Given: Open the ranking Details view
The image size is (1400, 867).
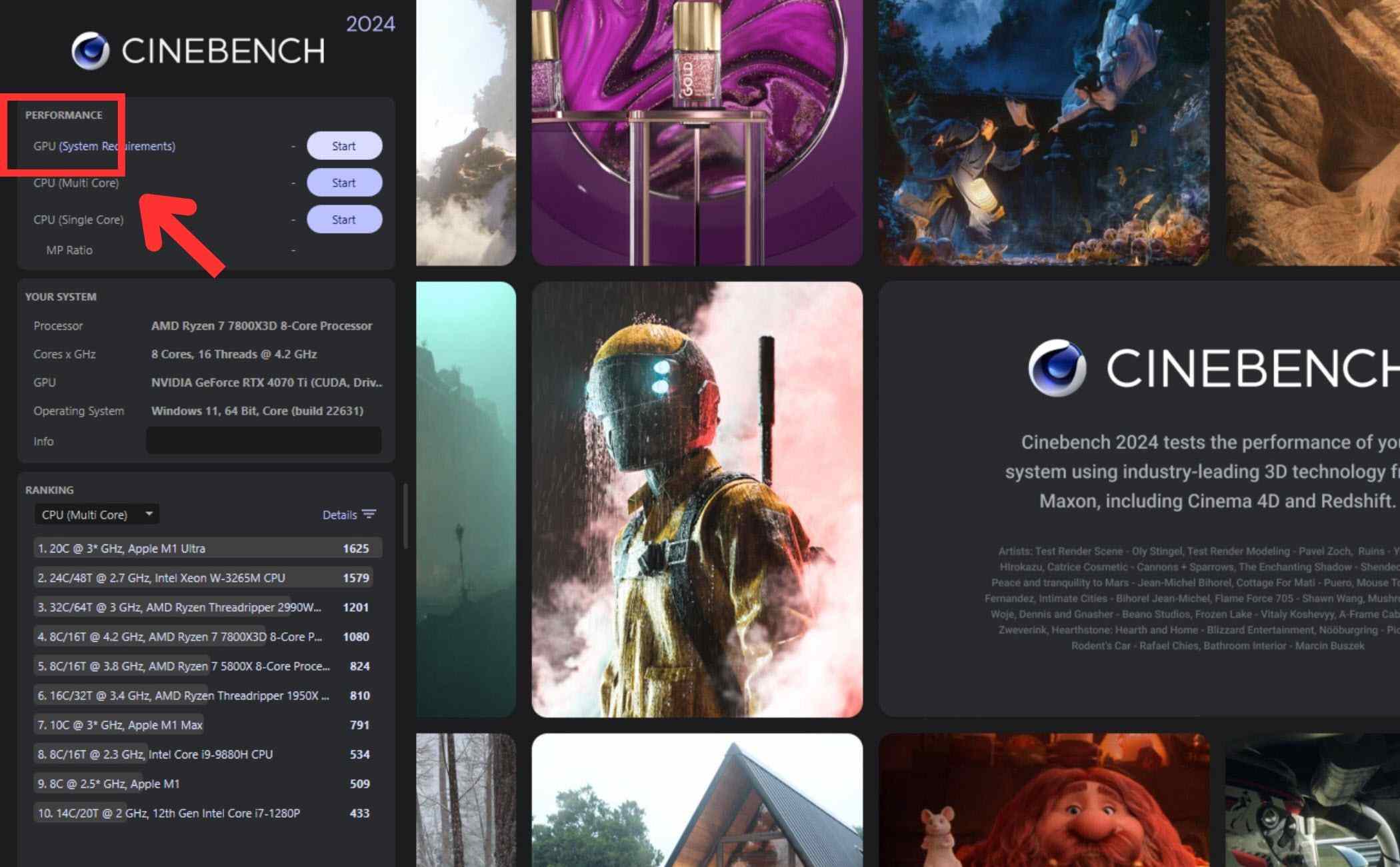Looking at the screenshot, I should point(339,514).
